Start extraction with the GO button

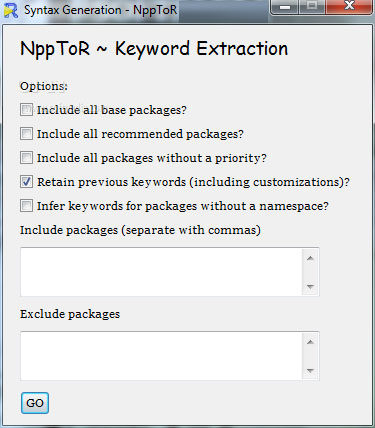click(x=35, y=403)
